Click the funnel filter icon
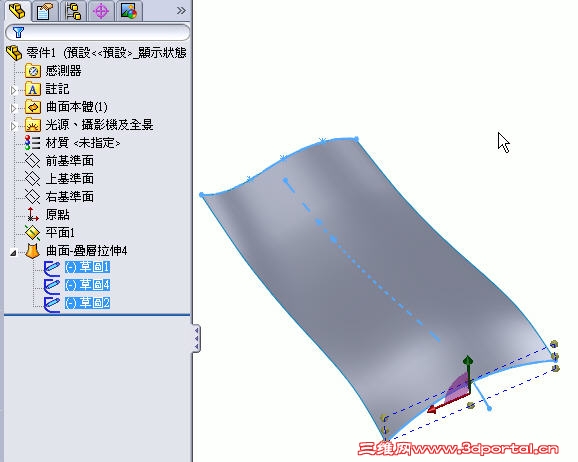The width and height of the screenshot is (578, 462). pos(18,32)
